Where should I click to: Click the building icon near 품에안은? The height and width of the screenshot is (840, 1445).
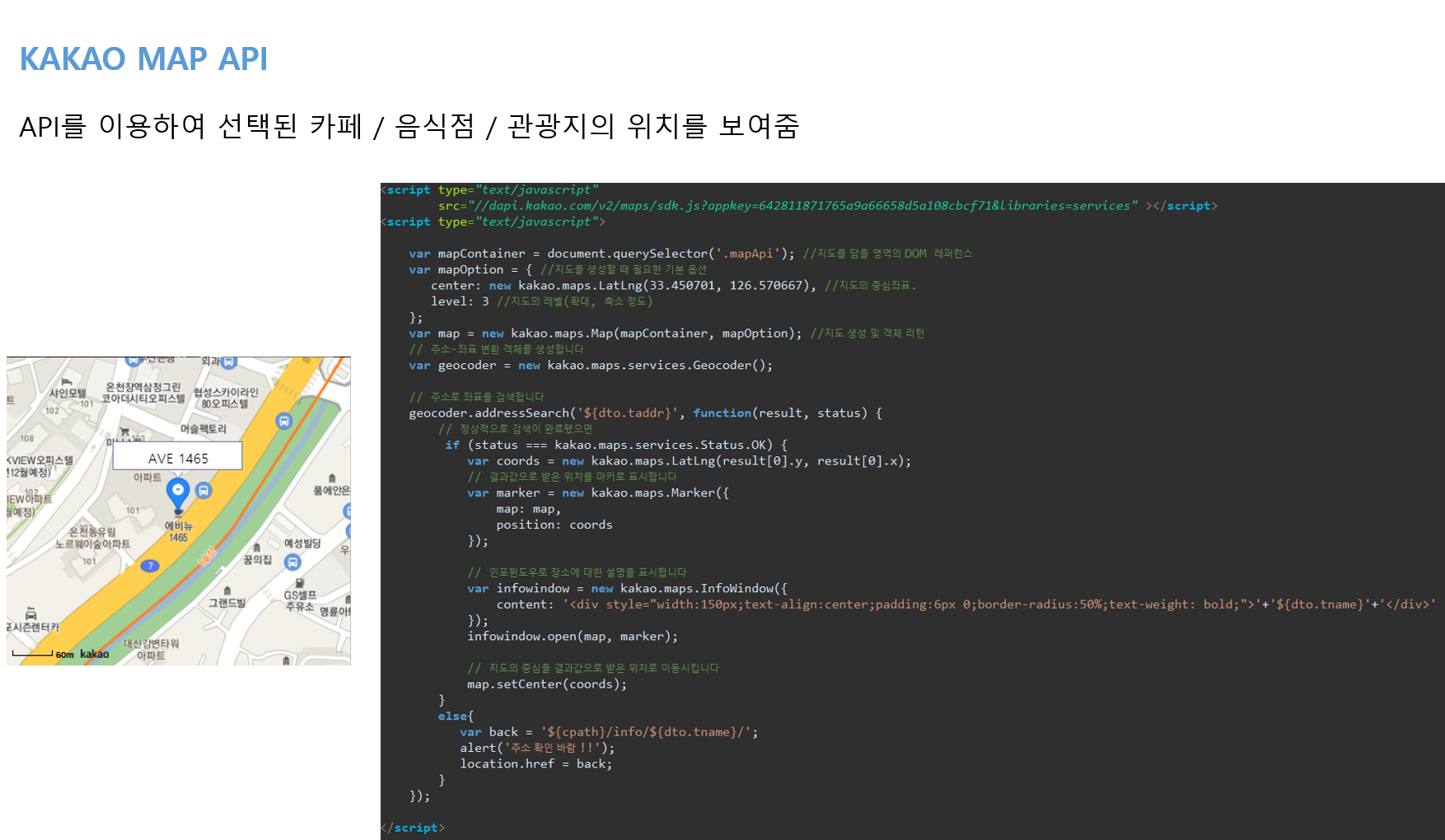pyautogui.click(x=333, y=478)
